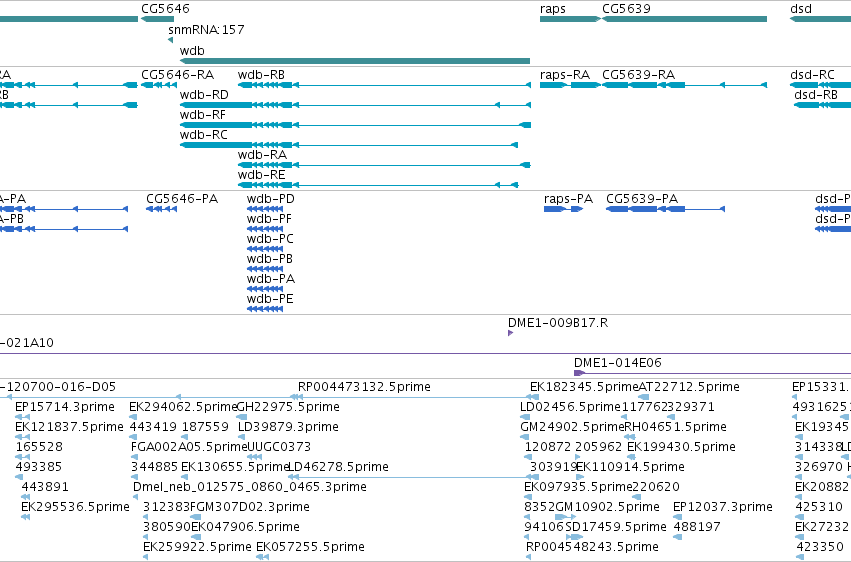851x562 pixels.
Task: Select the EK295536.5prime EST label
Action: [75, 507]
